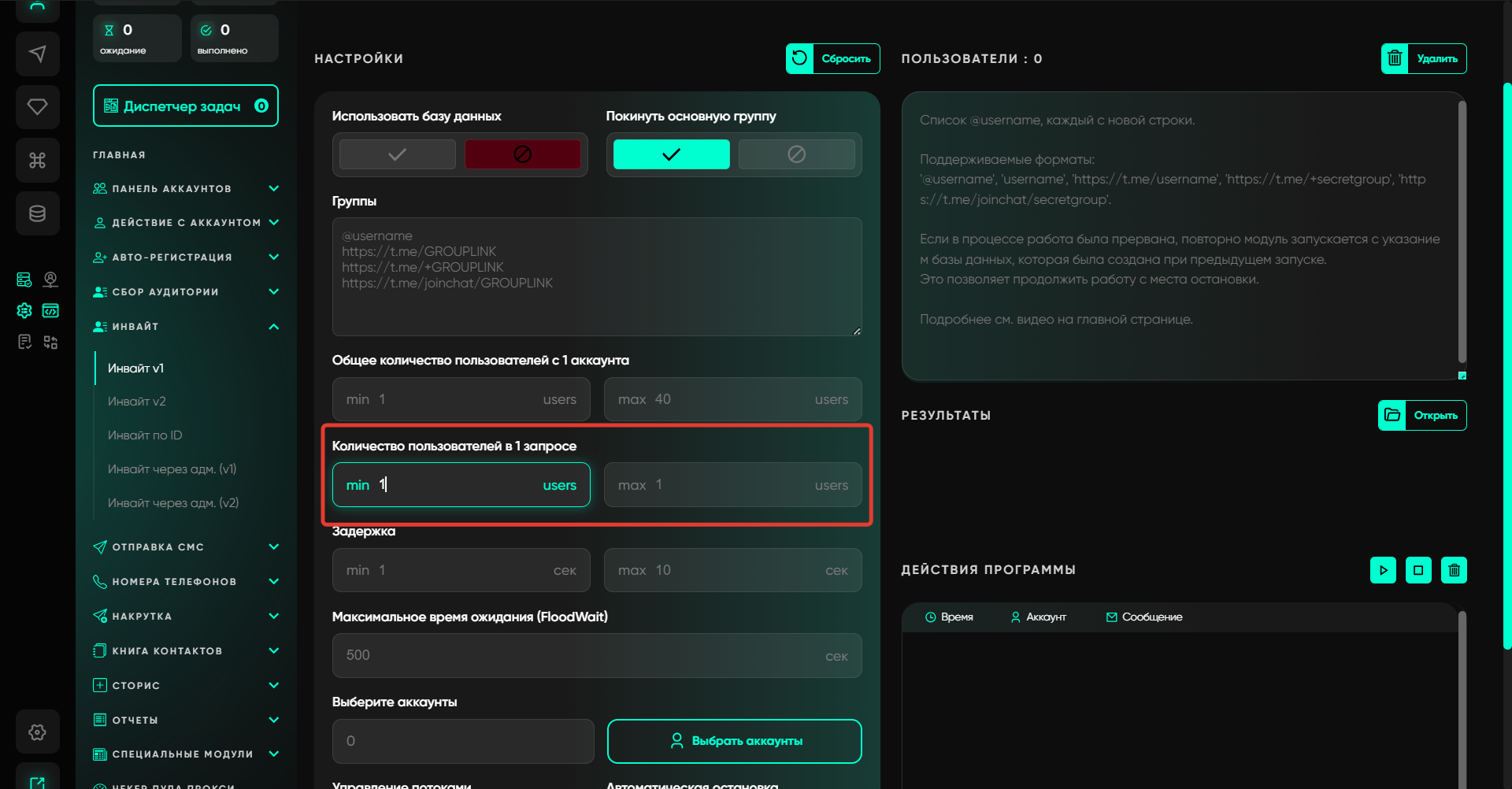This screenshot has width=1512, height=789.
Task: Select the Инвайт v2 menu item
Action: [137, 402]
